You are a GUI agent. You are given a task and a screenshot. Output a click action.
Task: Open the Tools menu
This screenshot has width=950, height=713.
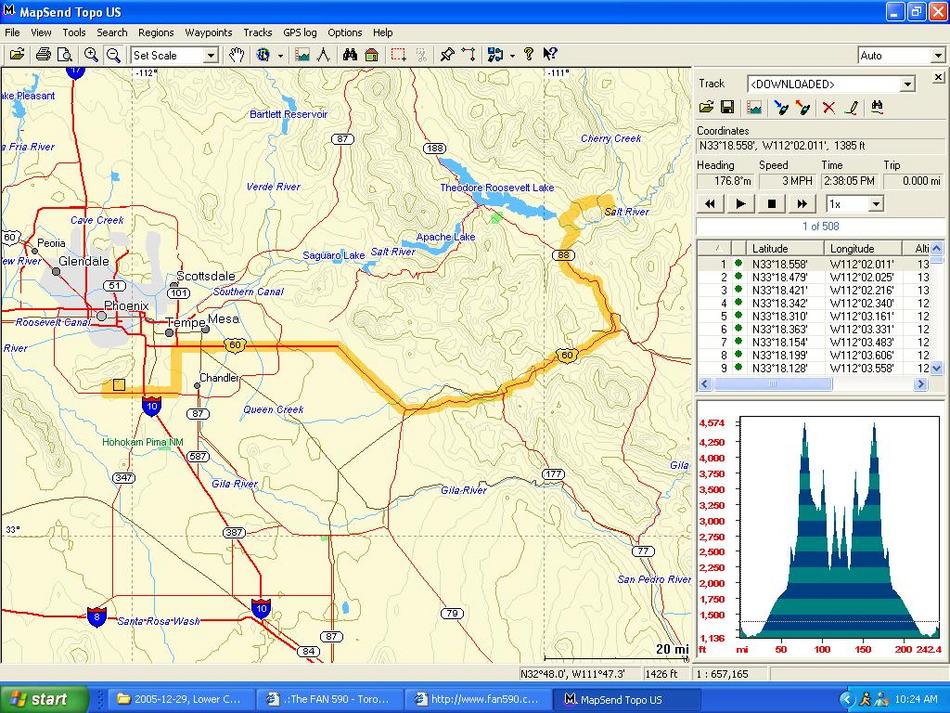point(74,33)
